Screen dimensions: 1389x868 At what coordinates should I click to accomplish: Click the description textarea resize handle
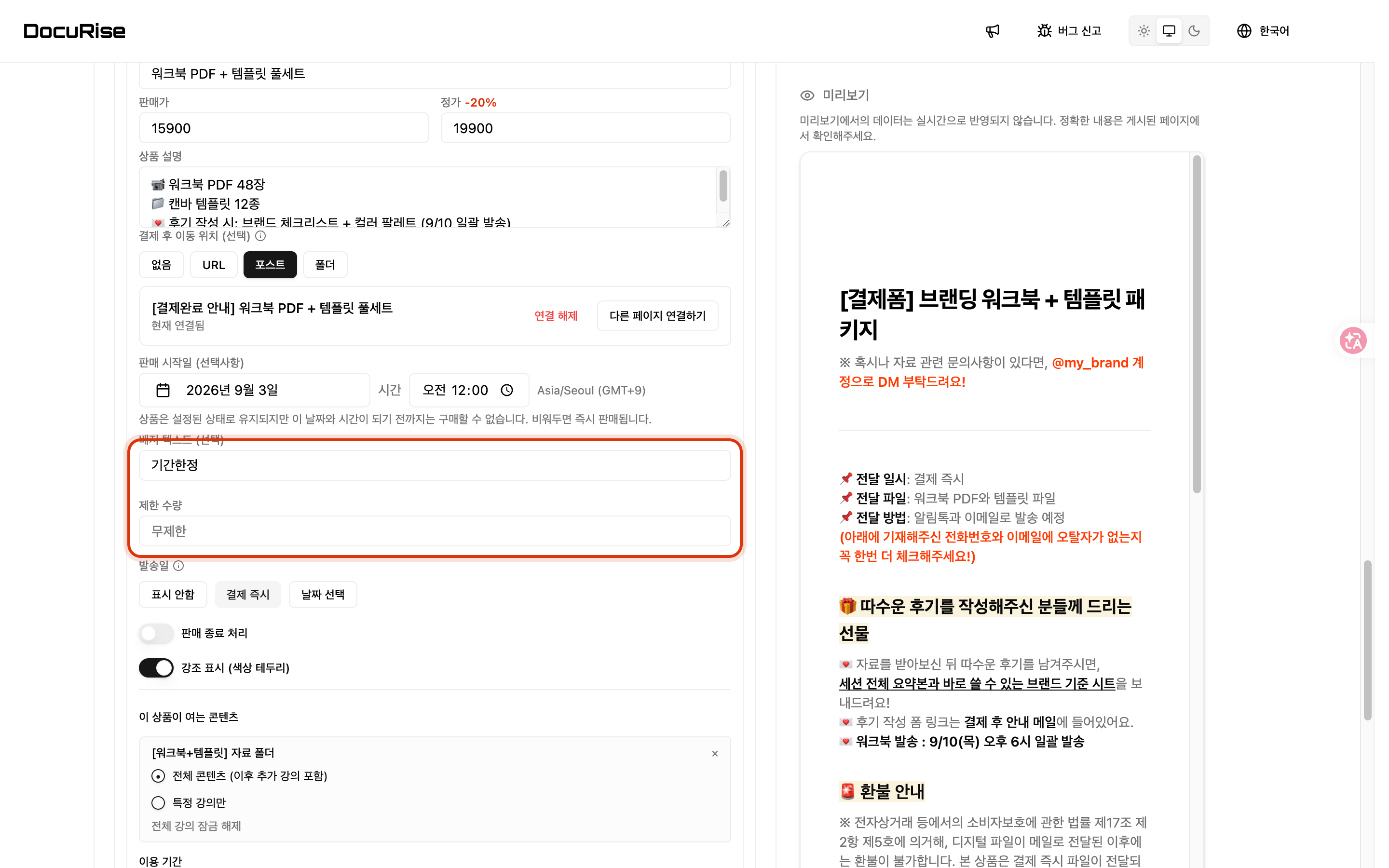[725, 223]
